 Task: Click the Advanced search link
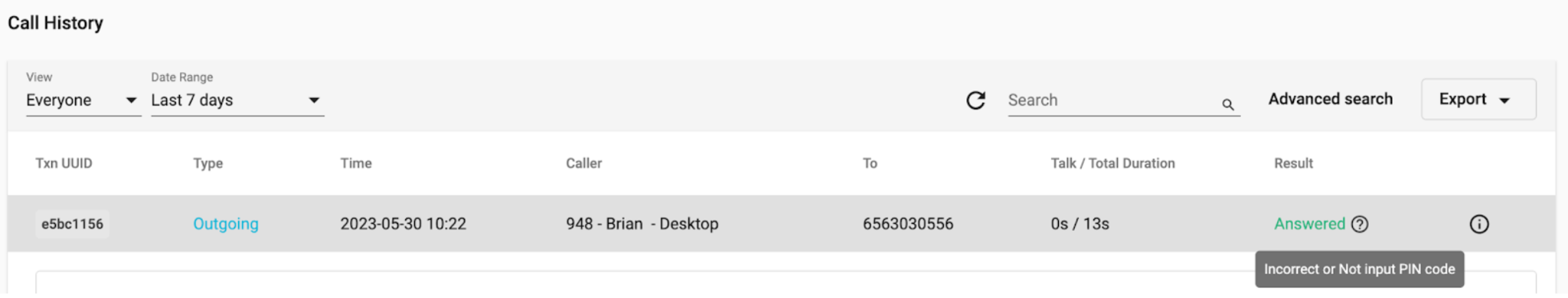[x=1331, y=99]
